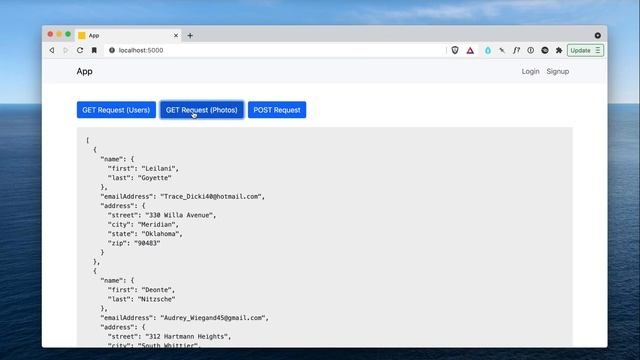
Task: Click the dark round extension icon
Action: point(545,50)
